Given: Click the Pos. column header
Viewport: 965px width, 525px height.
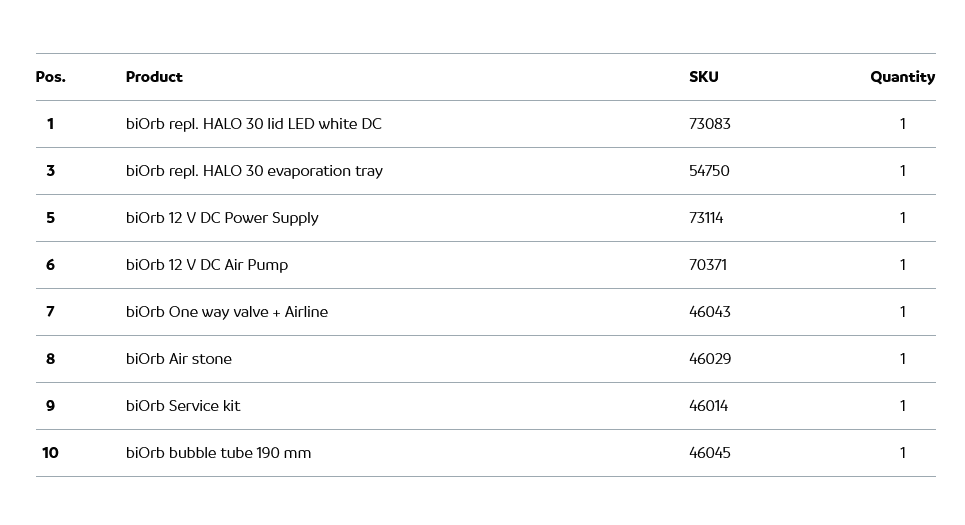Looking at the screenshot, I should (50, 77).
